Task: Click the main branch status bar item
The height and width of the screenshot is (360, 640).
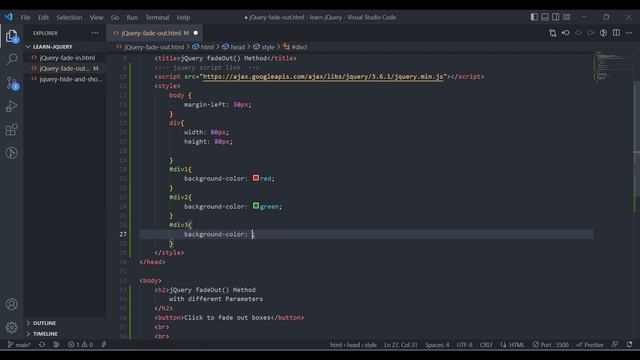Action: (x=20, y=345)
